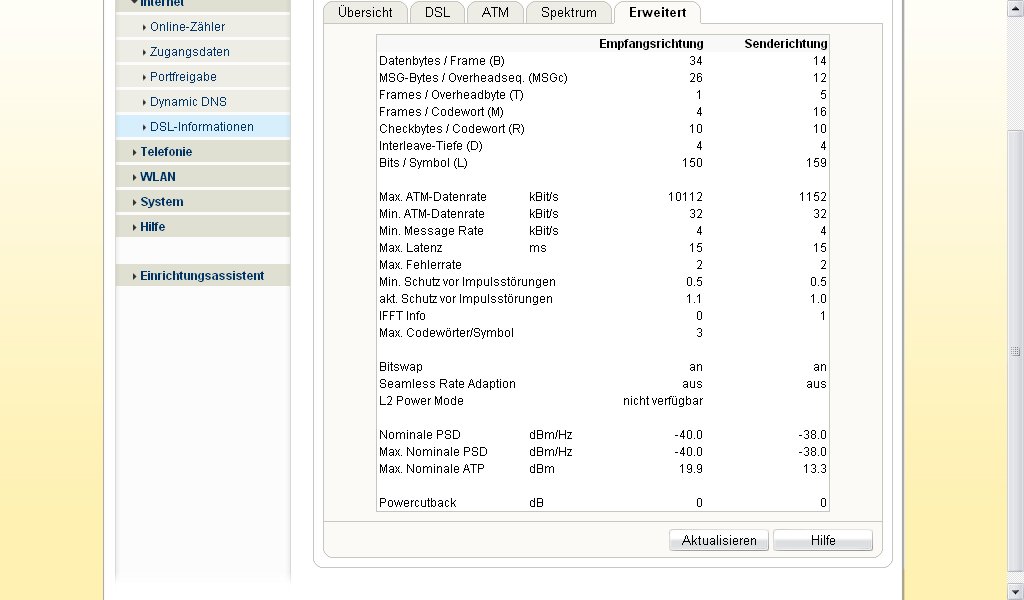
Task: Select DSL-Informationen in the sidebar
Action: pos(201,127)
